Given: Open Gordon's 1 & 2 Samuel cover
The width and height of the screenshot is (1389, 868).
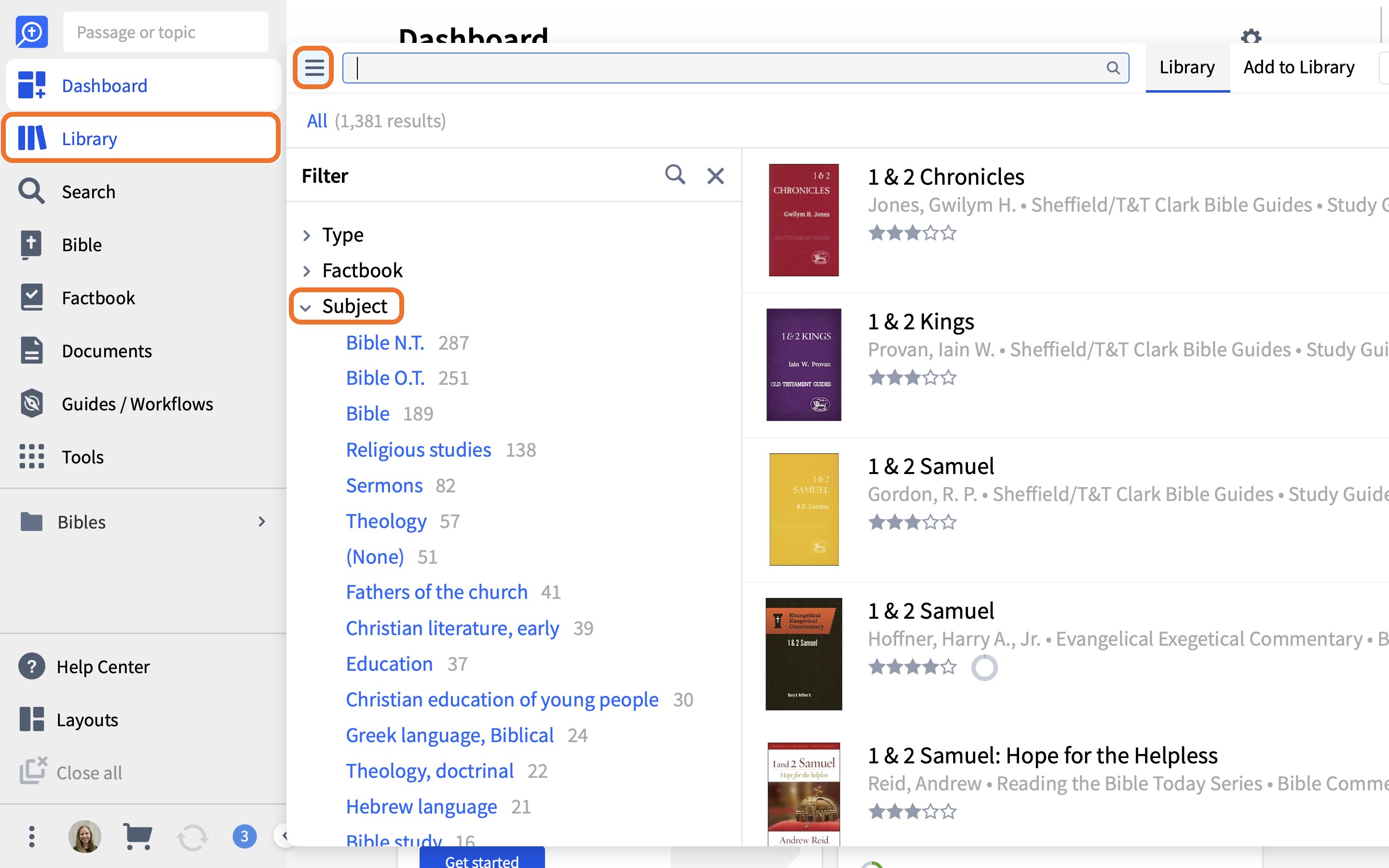Looking at the screenshot, I should click(803, 509).
